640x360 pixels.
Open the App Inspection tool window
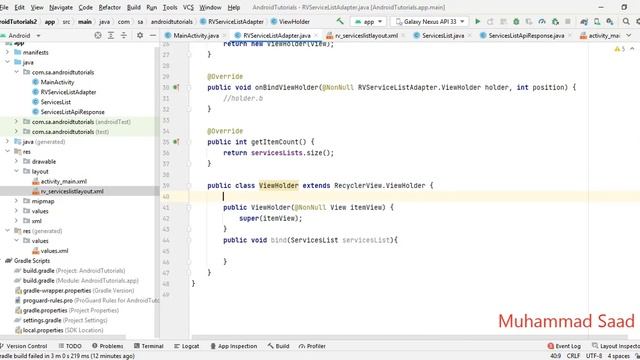233,346
